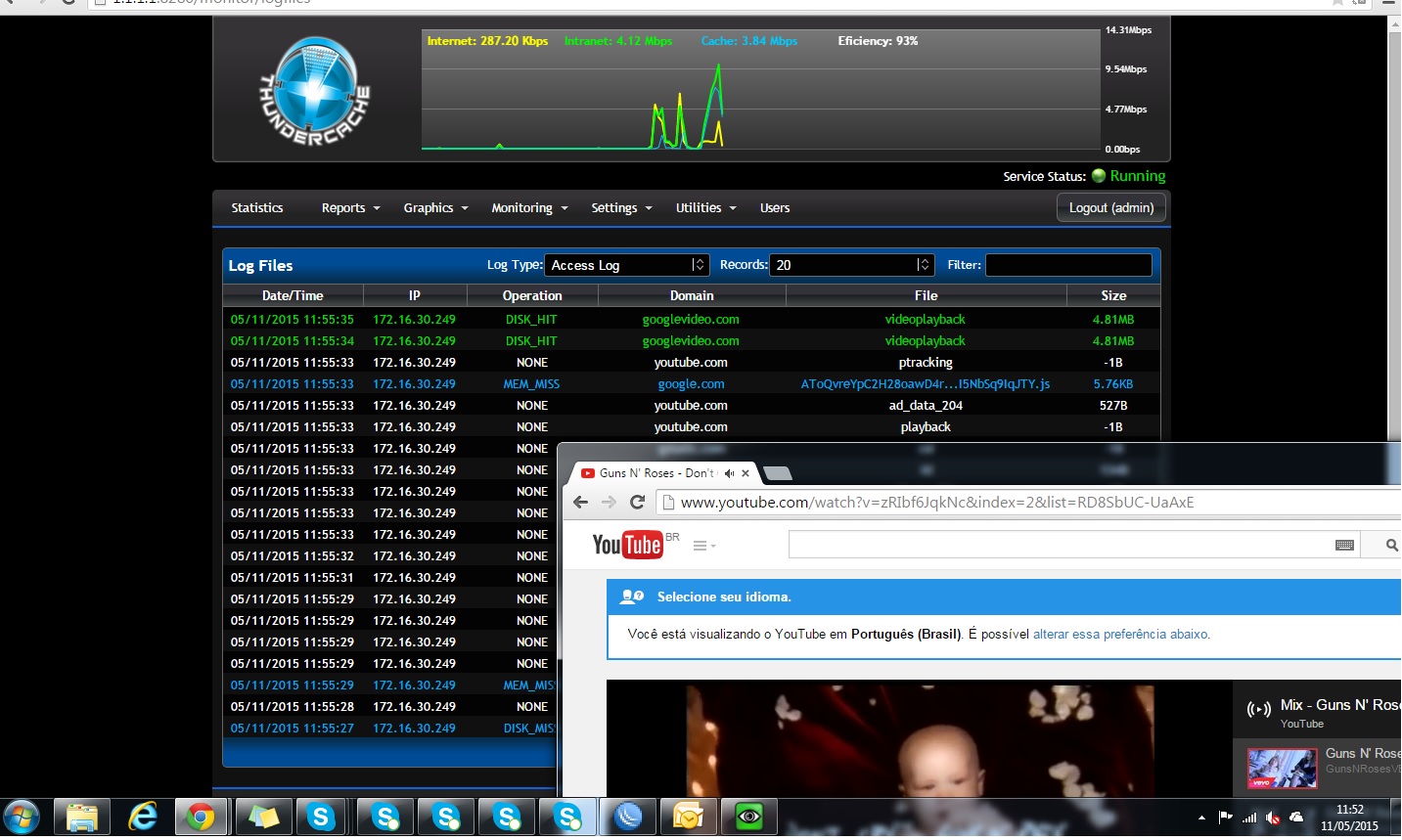Open the green eye application in the taskbar

(749, 817)
